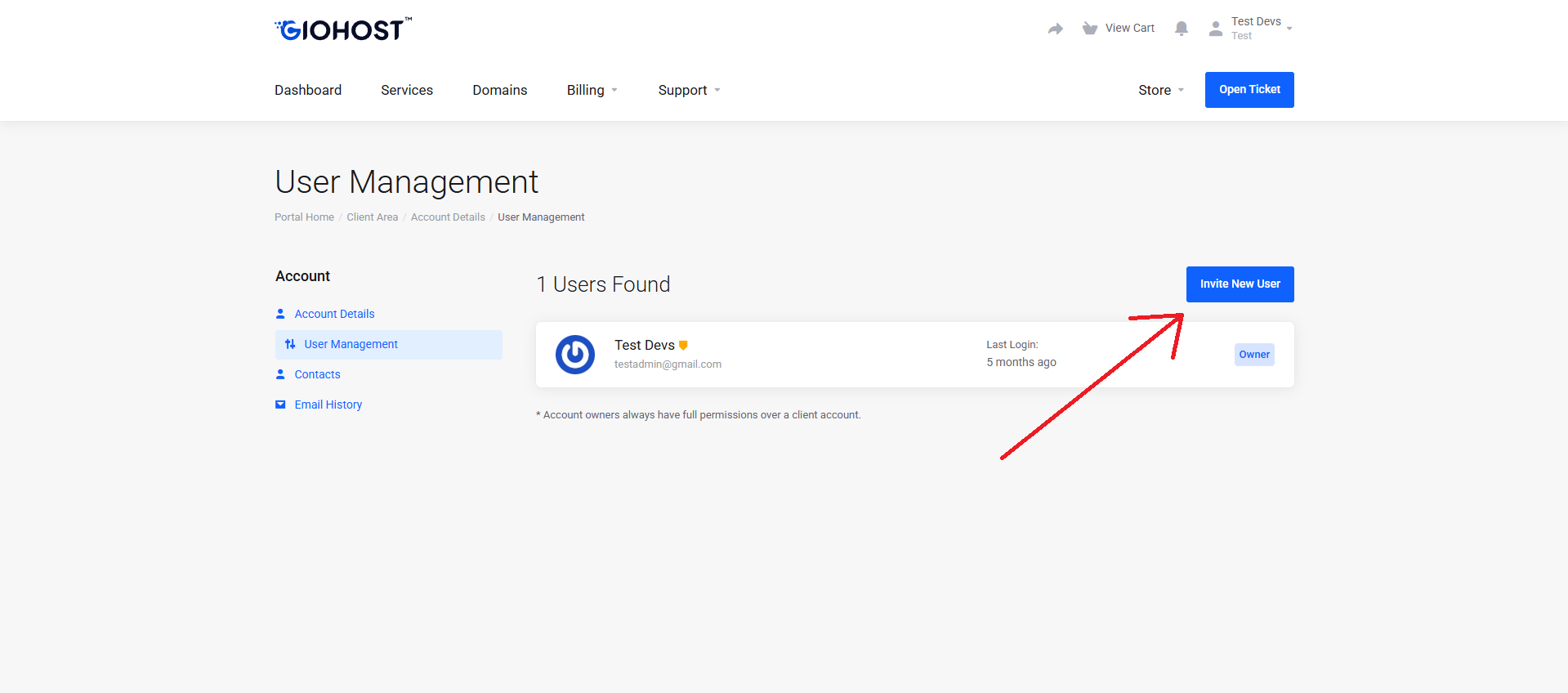
Task: Click the '5 months ago' last login text
Action: click(x=1021, y=362)
